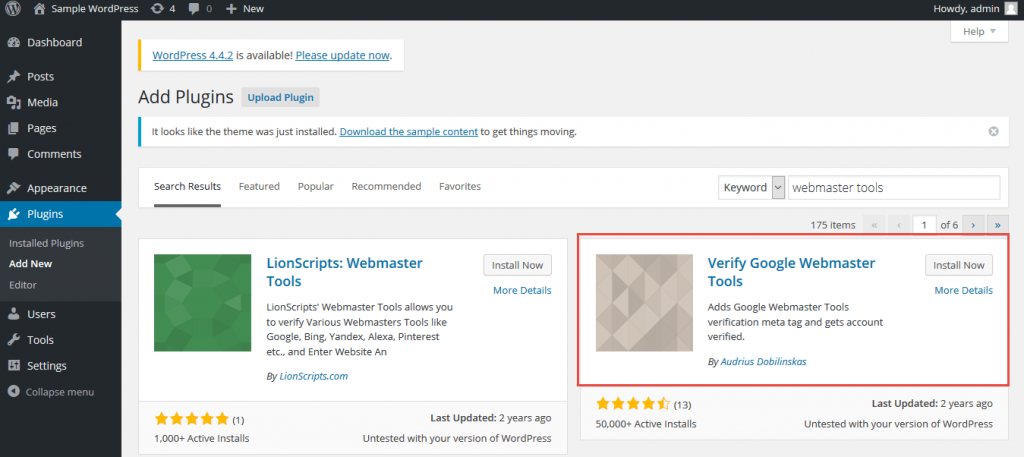Open the Appearance menu
The image size is (1024, 457).
pos(60,188)
